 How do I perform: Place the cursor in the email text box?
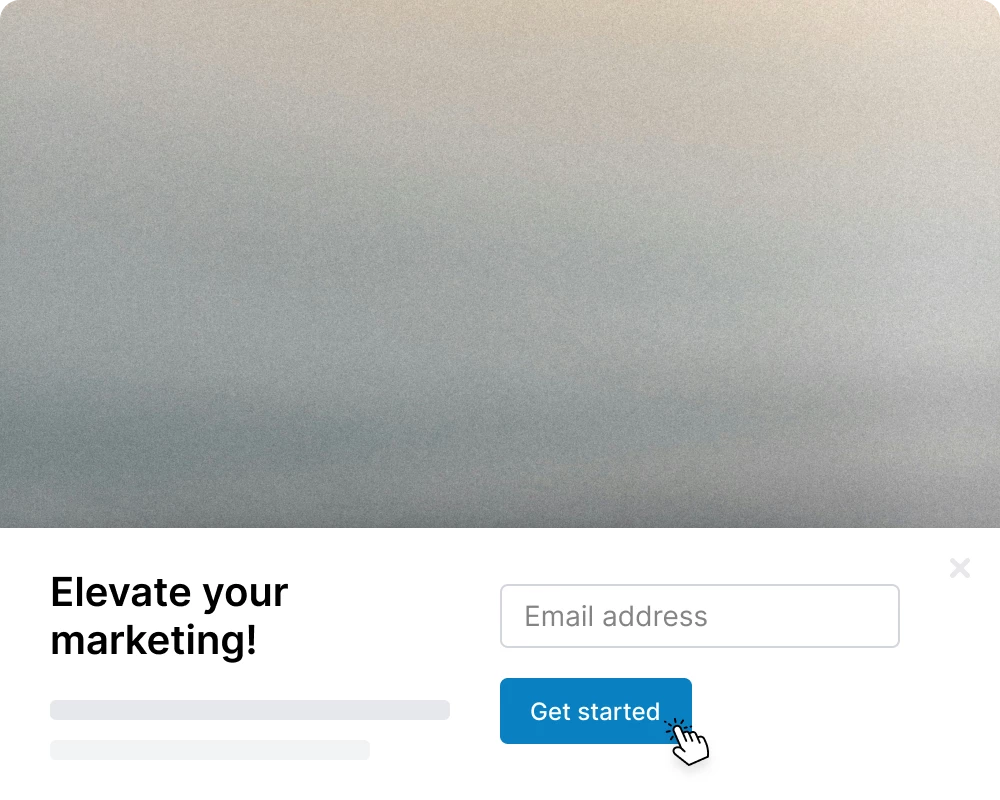point(700,616)
